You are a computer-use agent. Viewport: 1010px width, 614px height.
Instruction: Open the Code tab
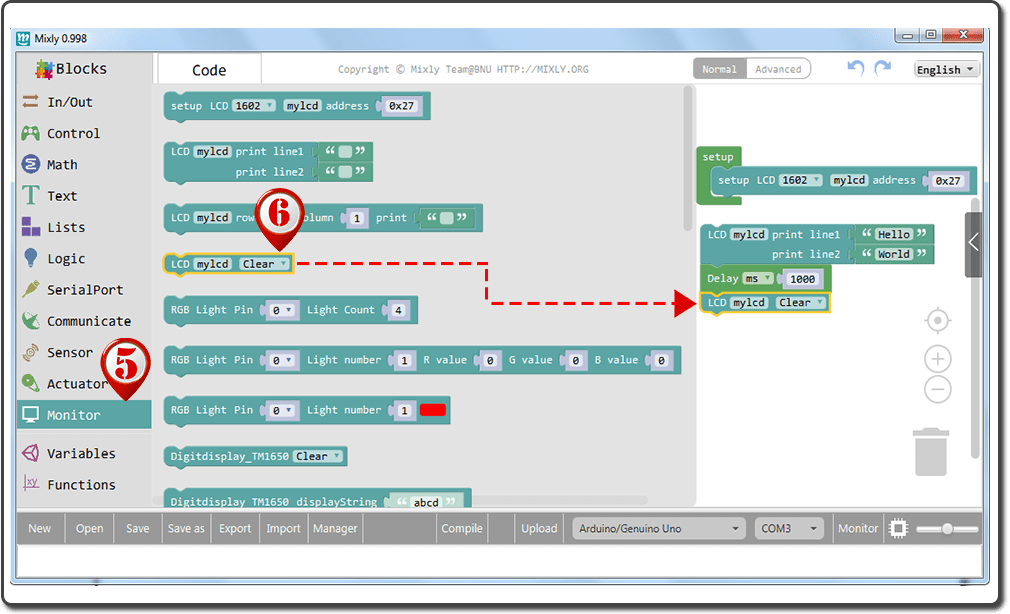click(209, 70)
